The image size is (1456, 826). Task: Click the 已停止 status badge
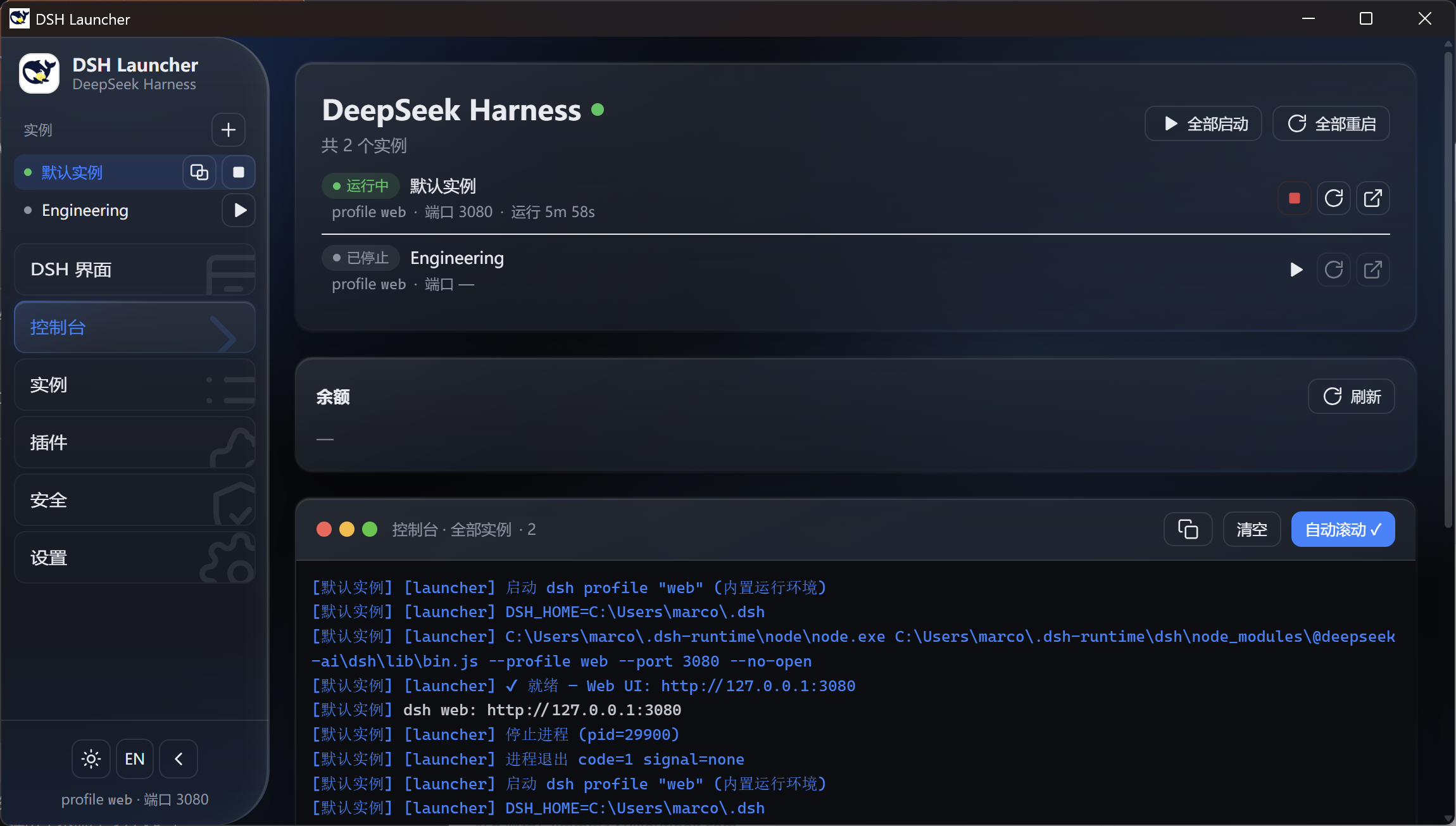(x=361, y=258)
